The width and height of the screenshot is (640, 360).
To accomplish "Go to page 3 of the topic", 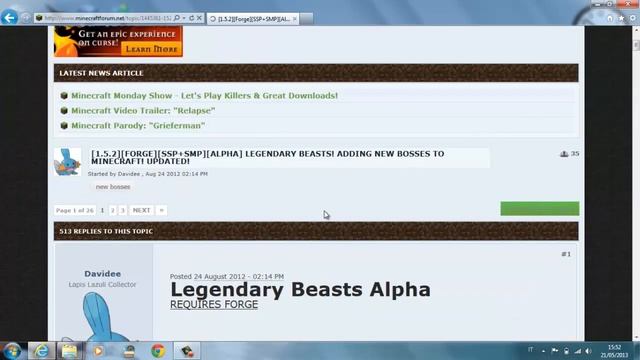I will [x=122, y=210].
